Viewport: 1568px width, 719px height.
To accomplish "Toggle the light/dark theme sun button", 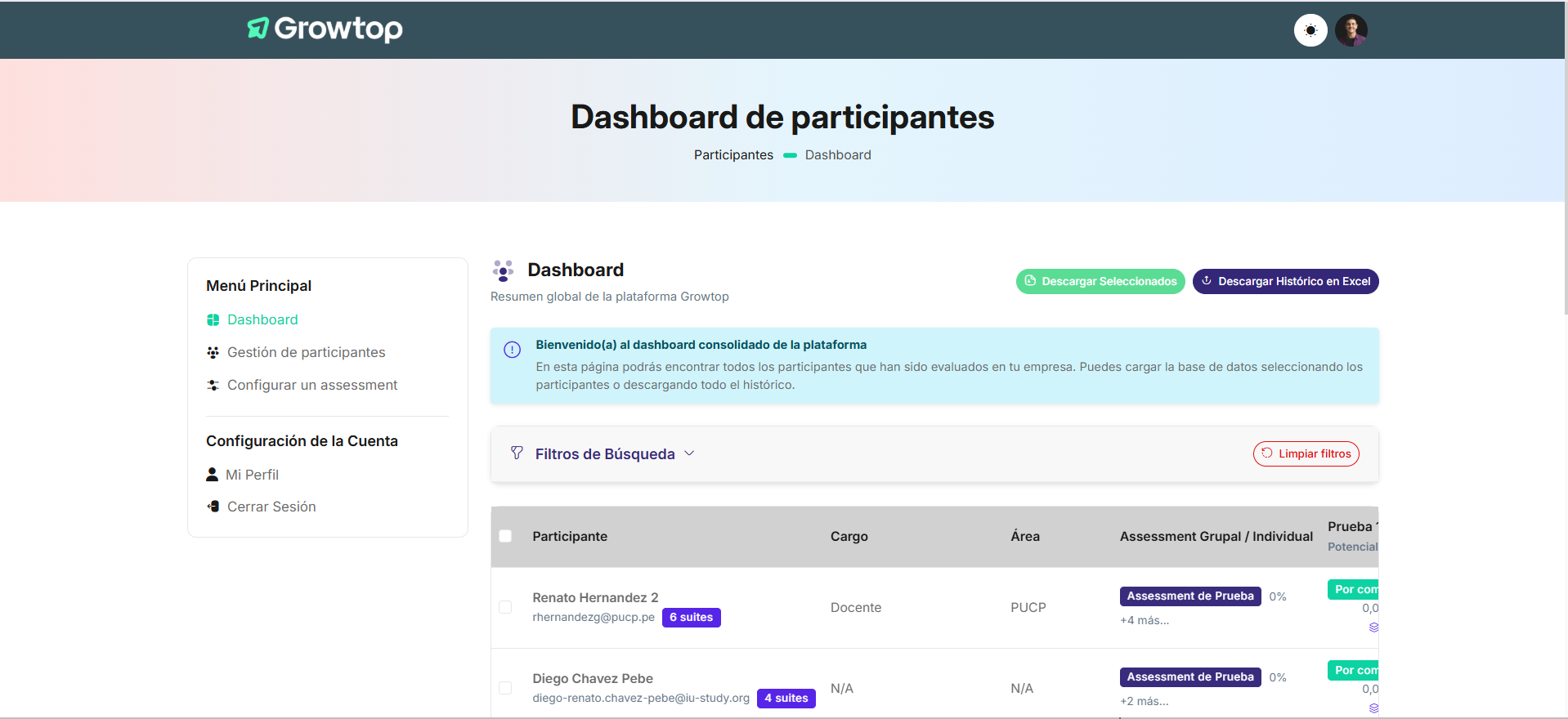I will click(x=1310, y=30).
